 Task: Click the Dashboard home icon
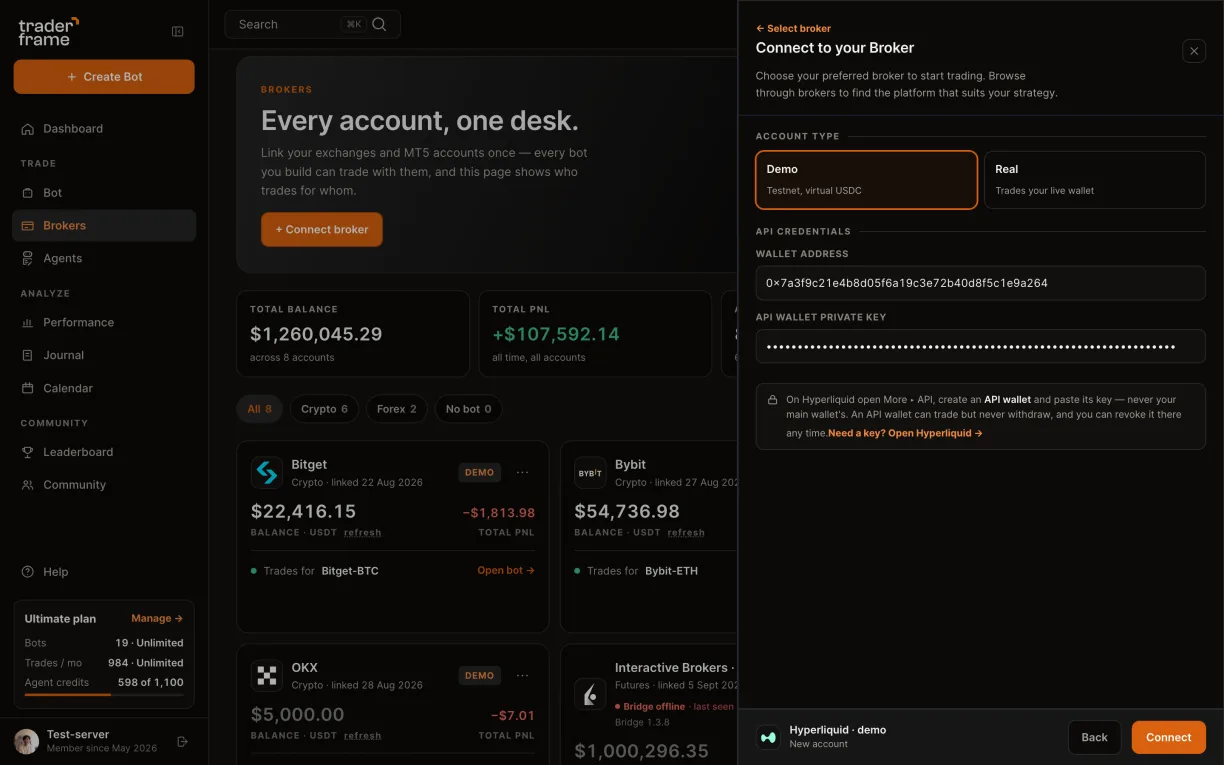coord(28,128)
